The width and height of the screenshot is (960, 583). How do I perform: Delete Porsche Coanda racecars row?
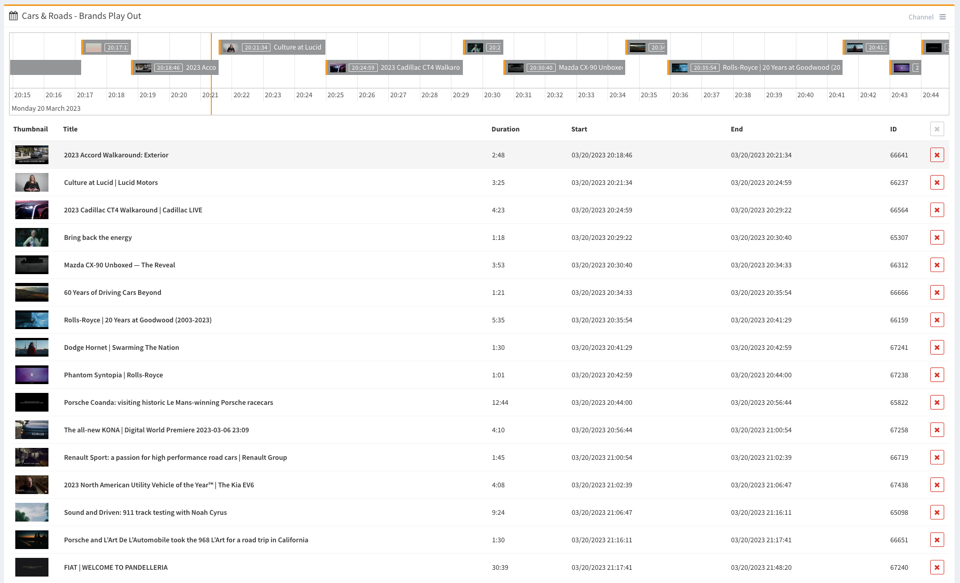936,402
